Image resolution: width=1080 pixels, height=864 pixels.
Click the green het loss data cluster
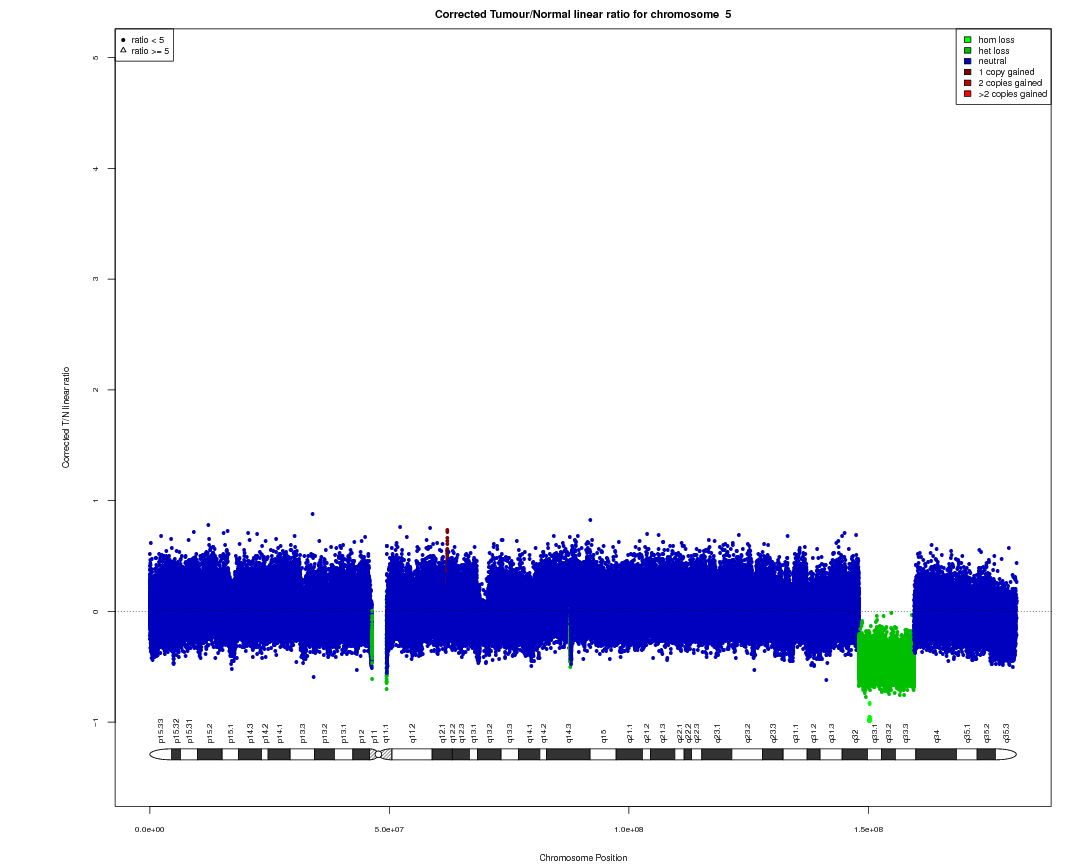pos(886,658)
